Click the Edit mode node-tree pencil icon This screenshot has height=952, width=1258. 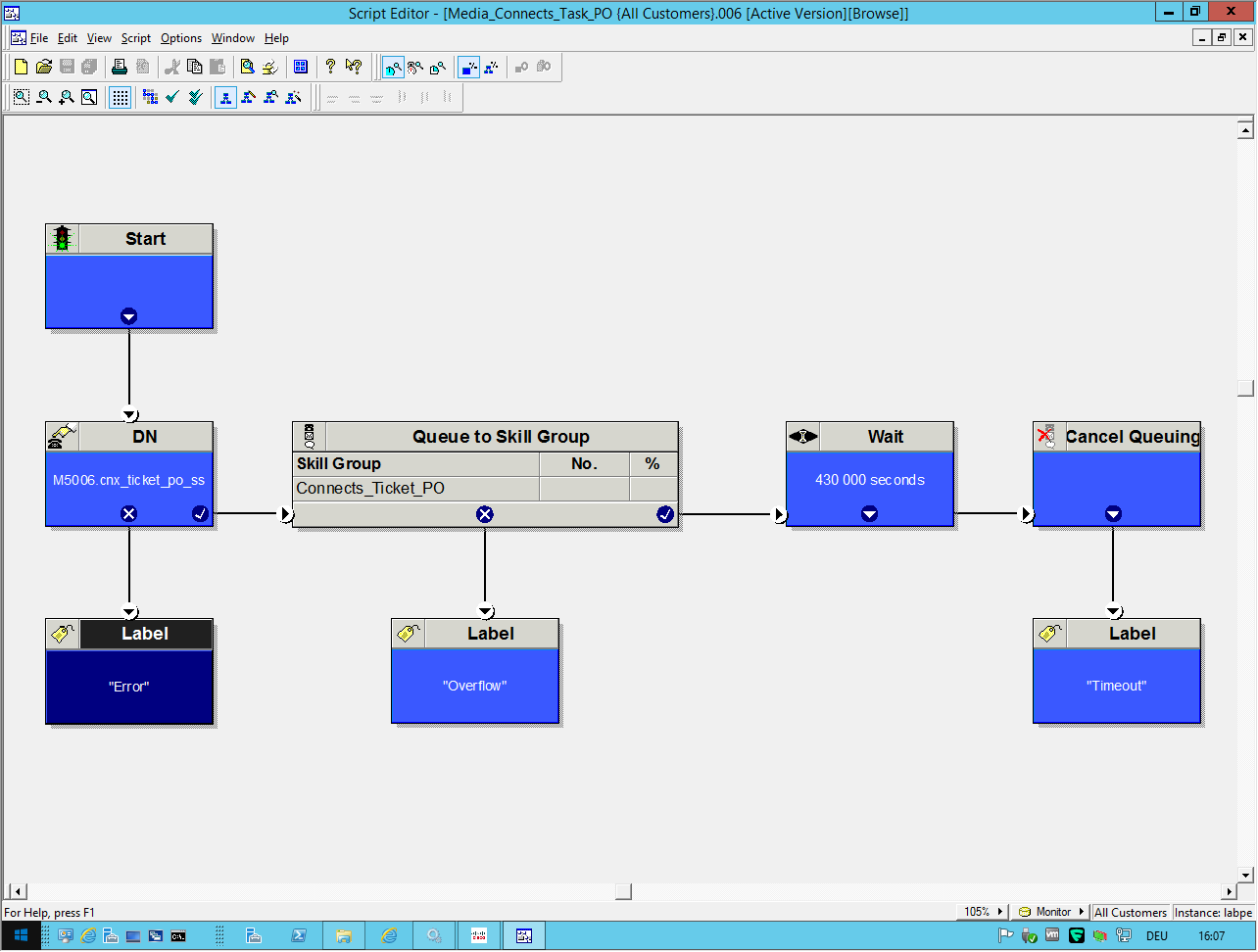248,97
